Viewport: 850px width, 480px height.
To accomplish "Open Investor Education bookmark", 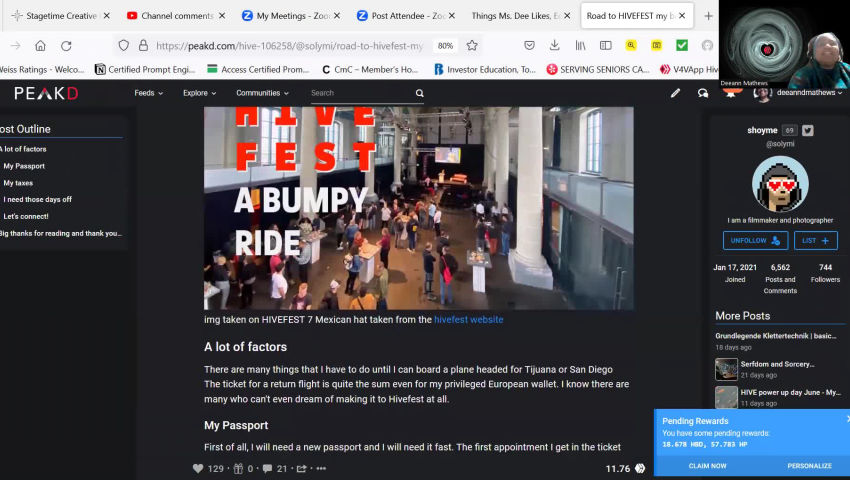I will coord(485,69).
